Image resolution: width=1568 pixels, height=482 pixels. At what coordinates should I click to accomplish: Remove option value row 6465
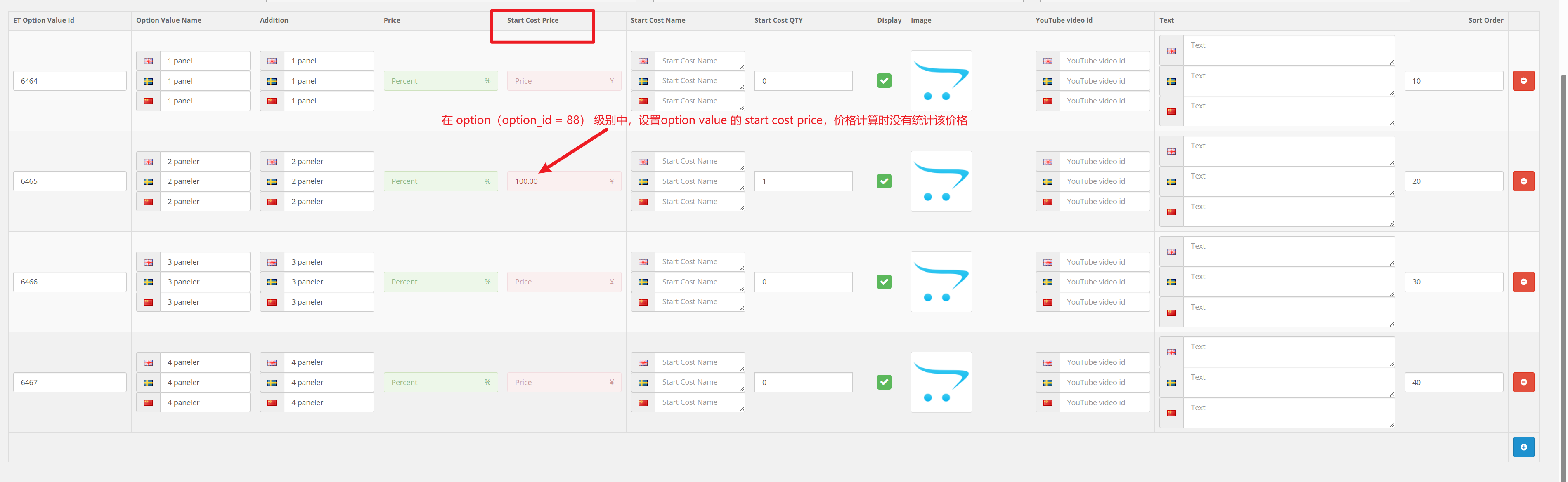pos(1523,181)
